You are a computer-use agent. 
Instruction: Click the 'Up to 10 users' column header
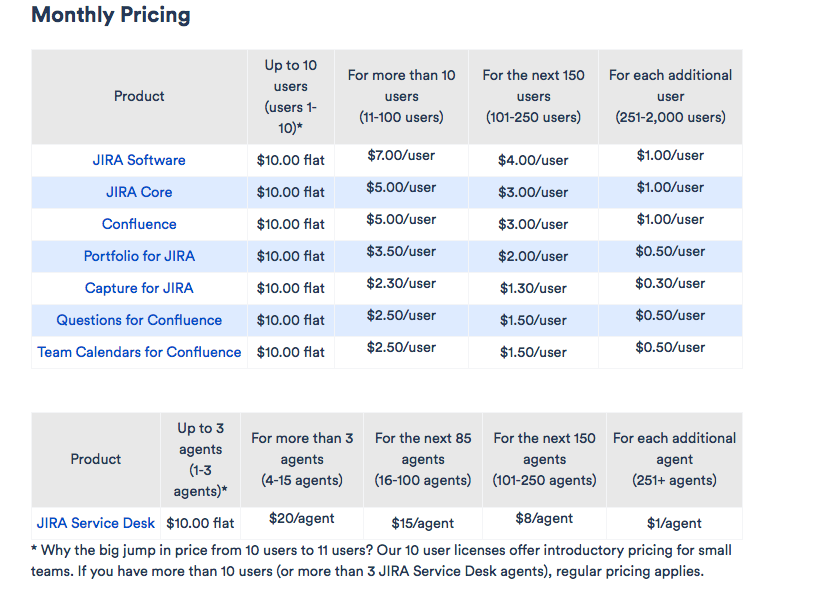(x=290, y=96)
